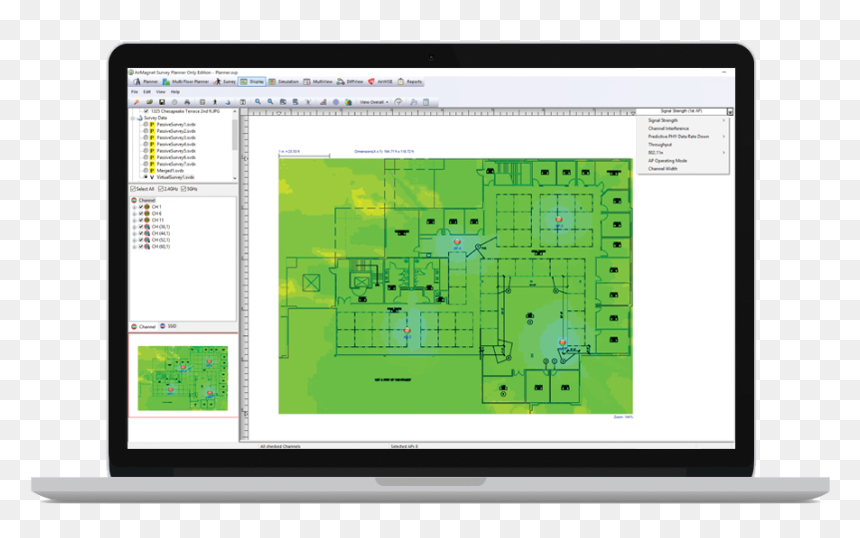The width and height of the screenshot is (860, 538).
Task: Select VirtualSurvey1.svdx survey file
Action: click(175, 177)
